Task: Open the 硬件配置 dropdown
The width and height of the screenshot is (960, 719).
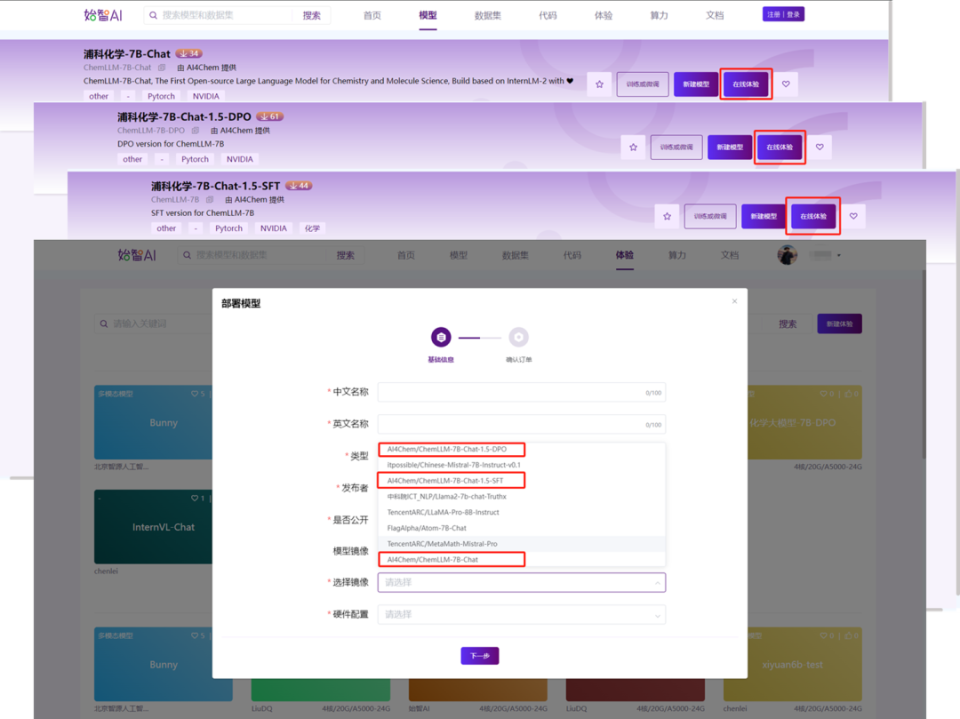Action: [x=520, y=614]
